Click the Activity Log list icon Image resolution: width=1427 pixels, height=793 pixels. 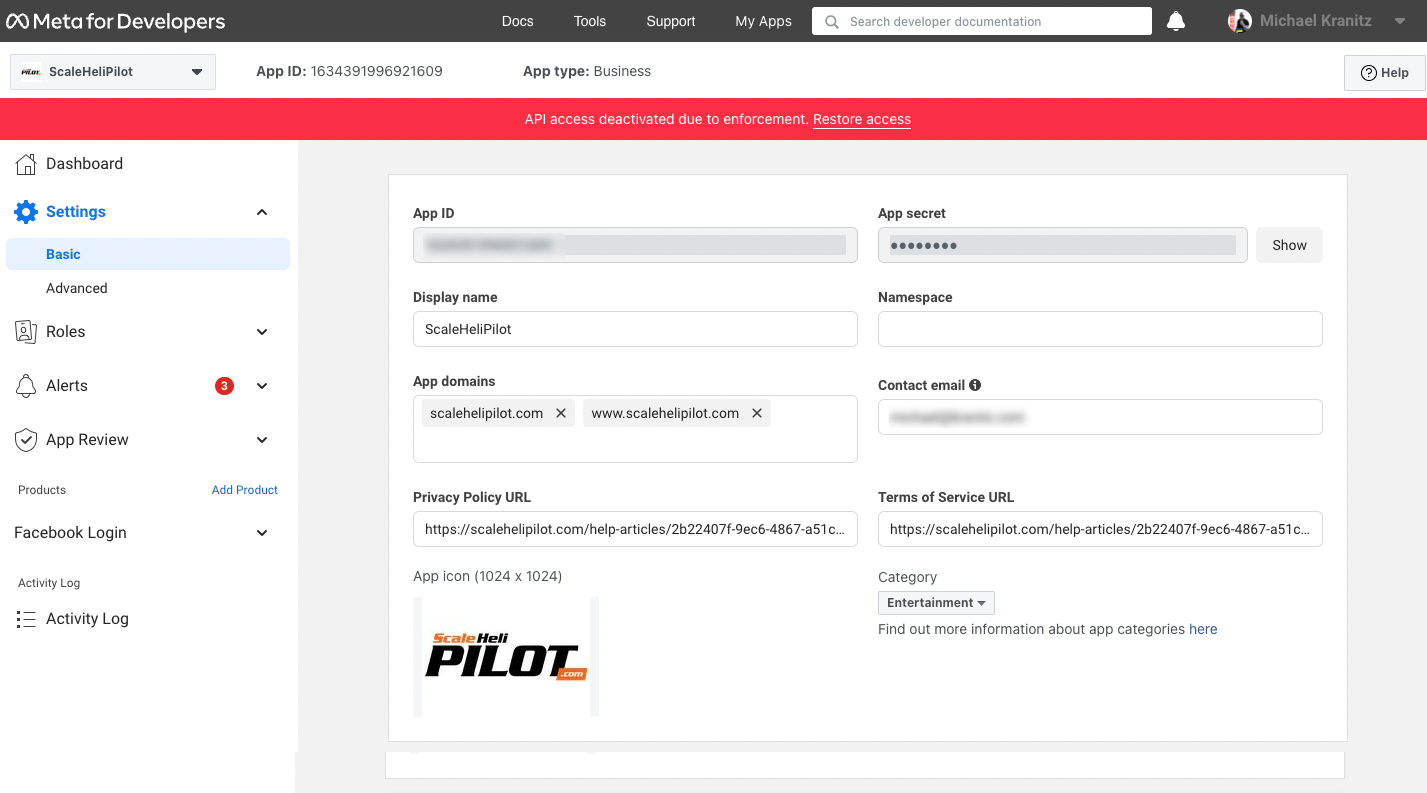click(x=26, y=619)
